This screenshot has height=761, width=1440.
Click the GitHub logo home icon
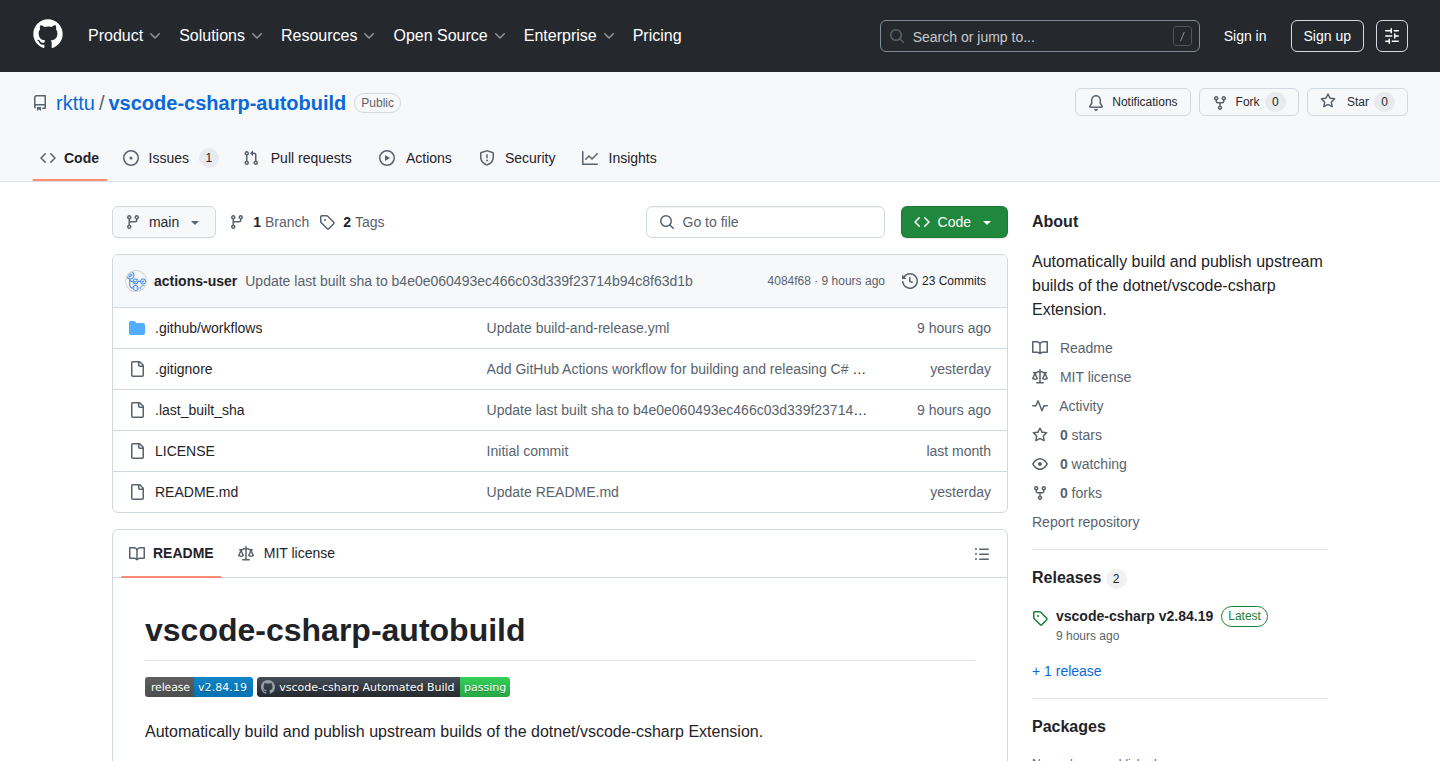coord(48,35)
